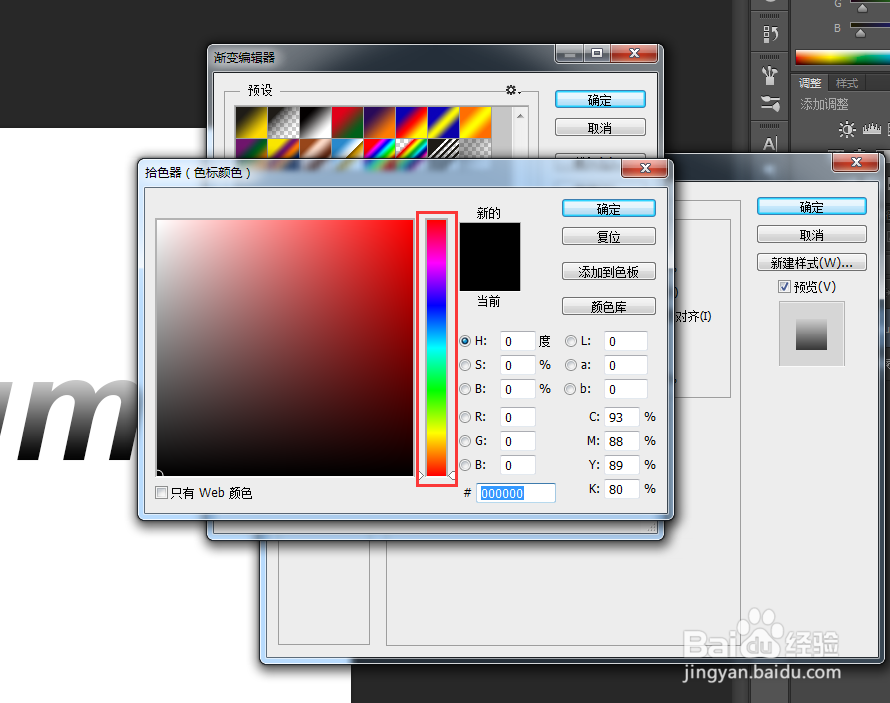
Task: Open the History panel icon
Action: point(770,34)
